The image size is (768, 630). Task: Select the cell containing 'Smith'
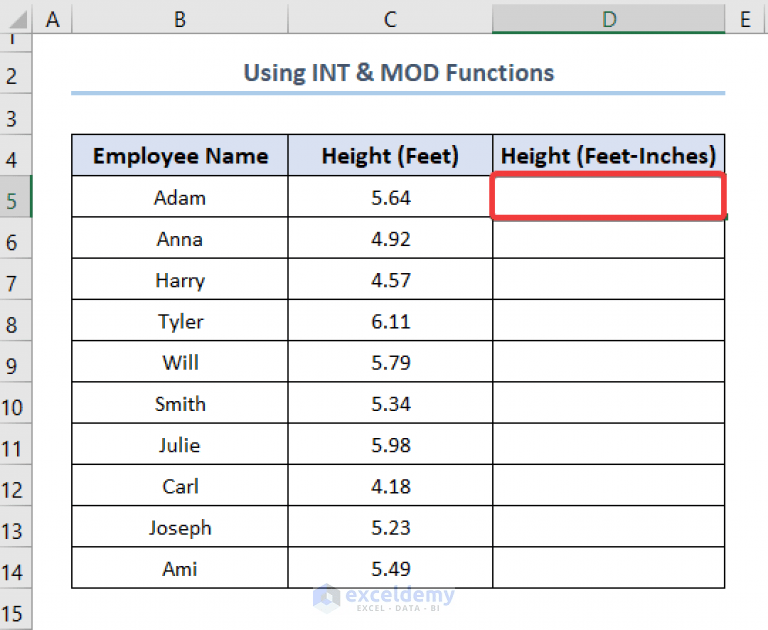tap(180, 403)
